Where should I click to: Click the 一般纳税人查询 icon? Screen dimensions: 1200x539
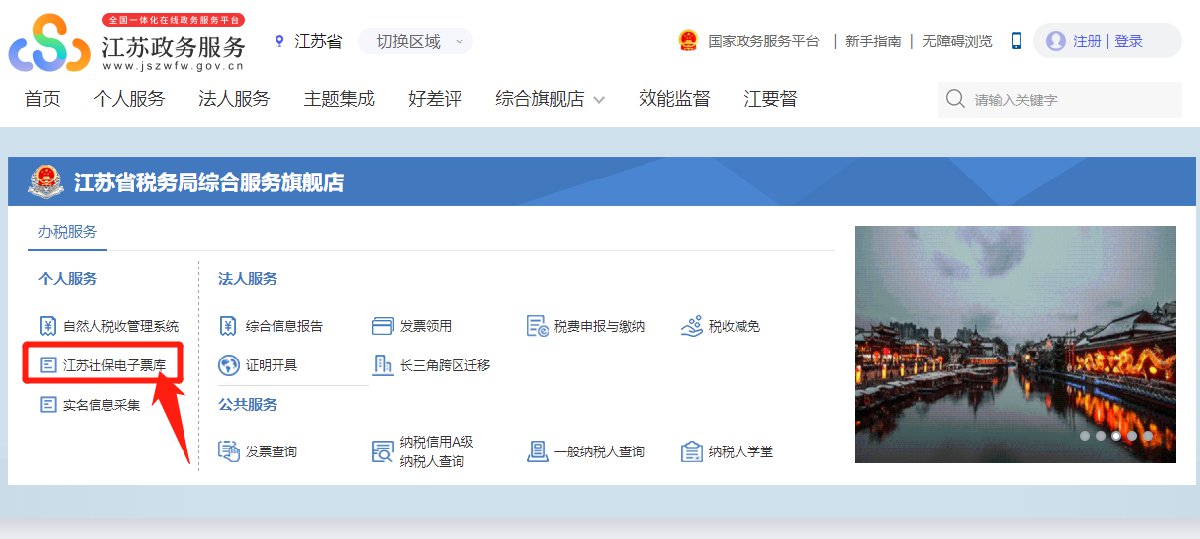538,451
